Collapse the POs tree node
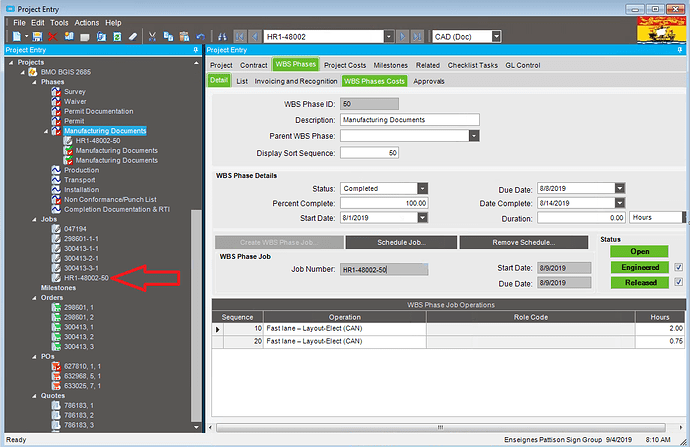Screen dimensions: 690x447 click(x=34, y=357)
